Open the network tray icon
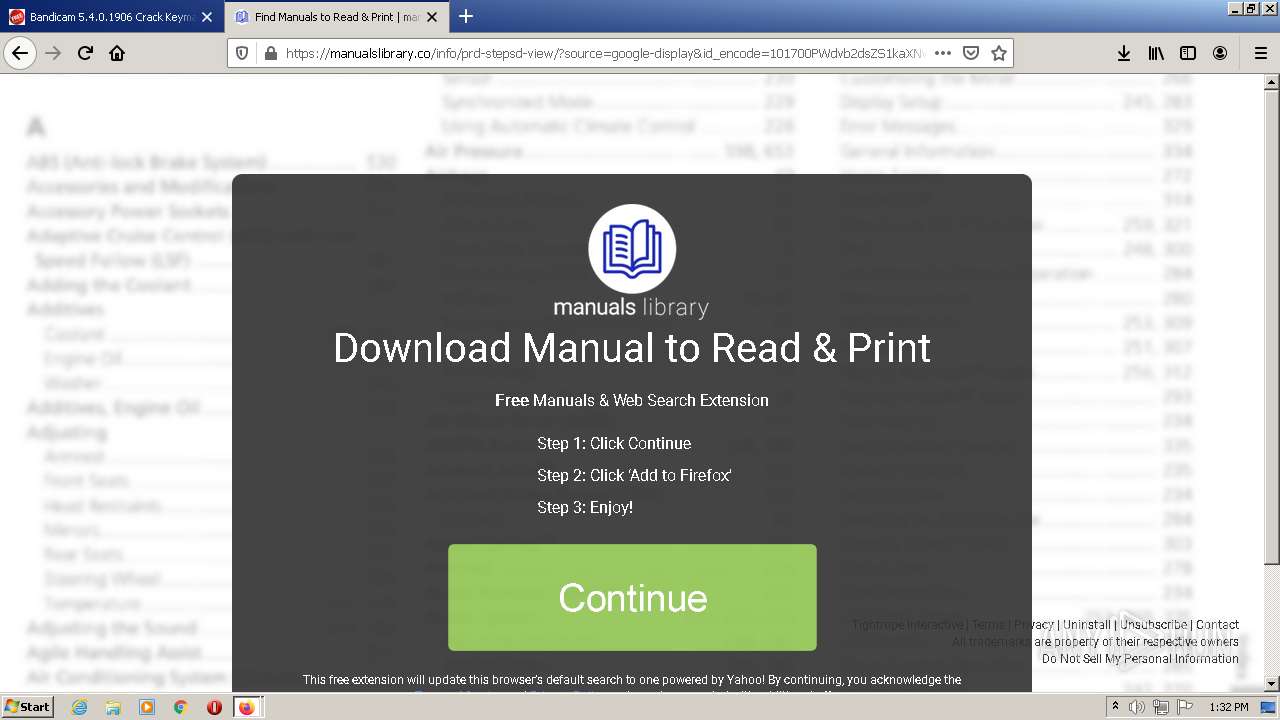This screenshot has height=720, width=1280. click(x=1160, y=707)
